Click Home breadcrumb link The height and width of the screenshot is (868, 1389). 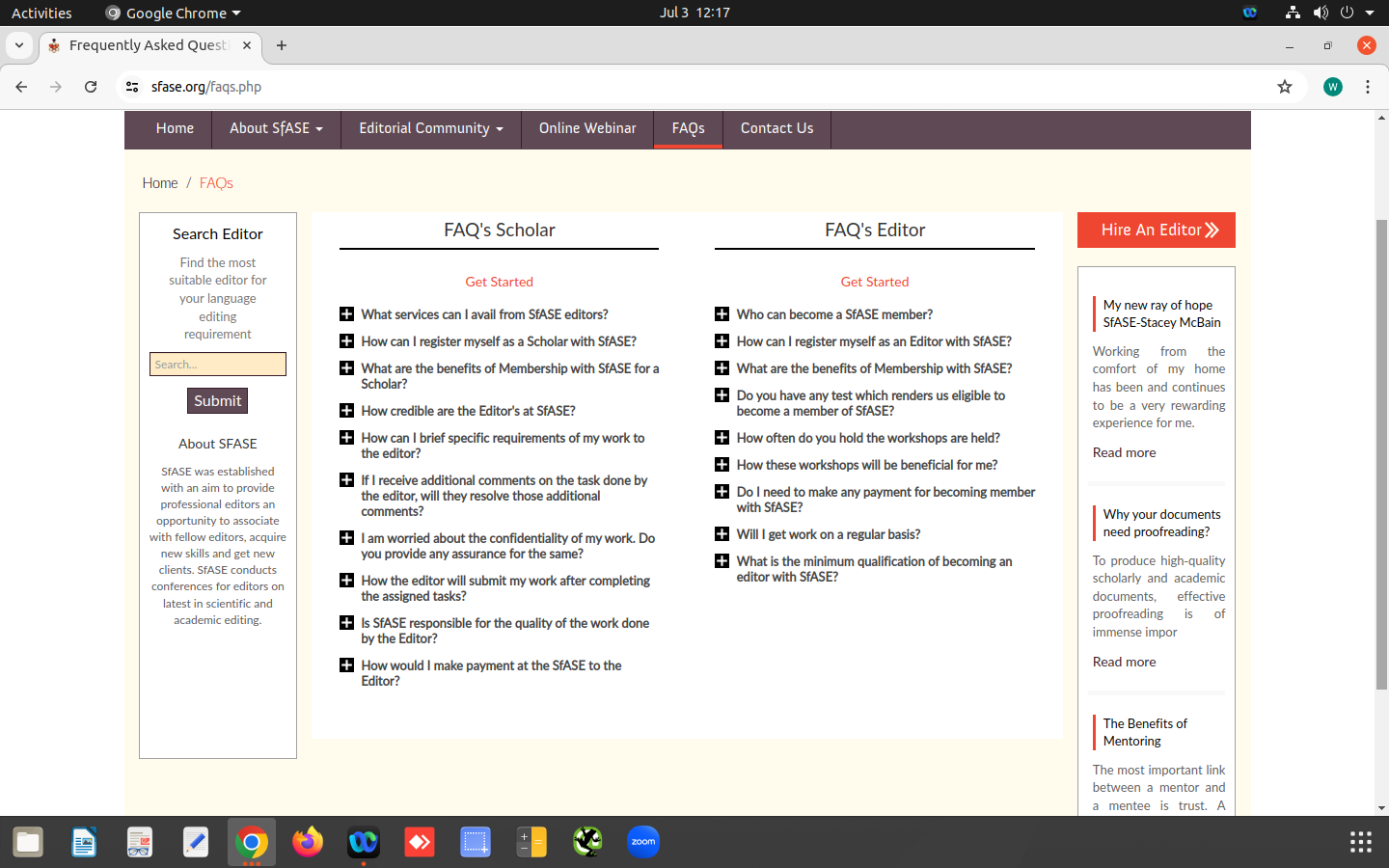(x=160, y=183)
